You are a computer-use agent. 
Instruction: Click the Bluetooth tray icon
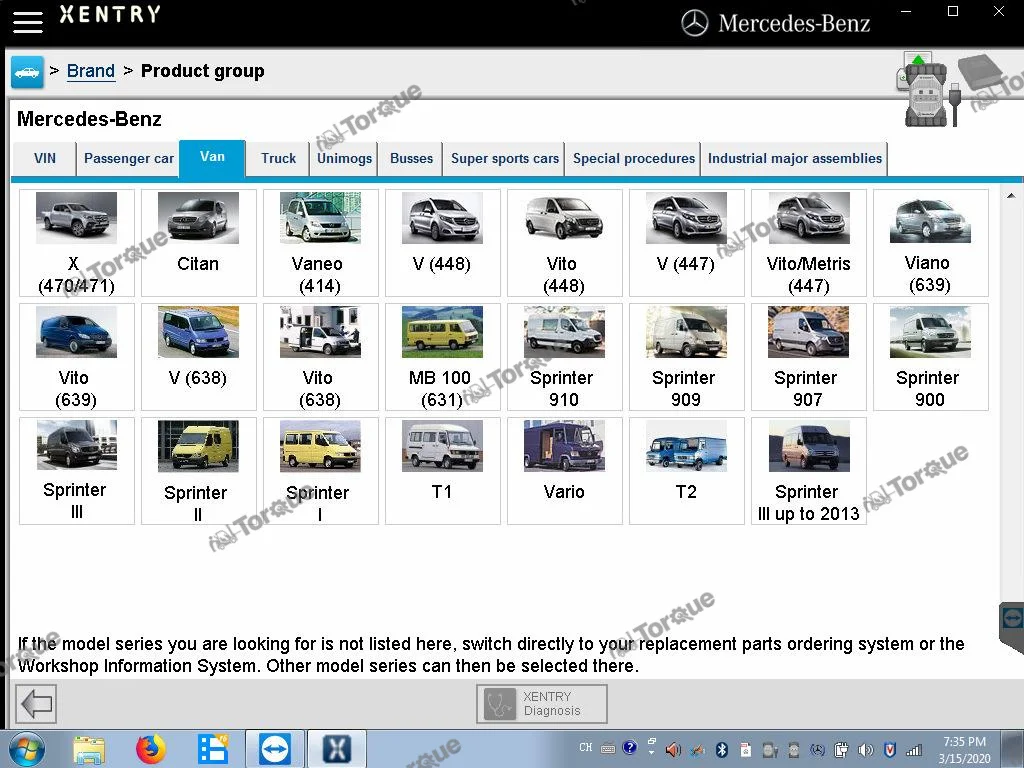[722, 750]
